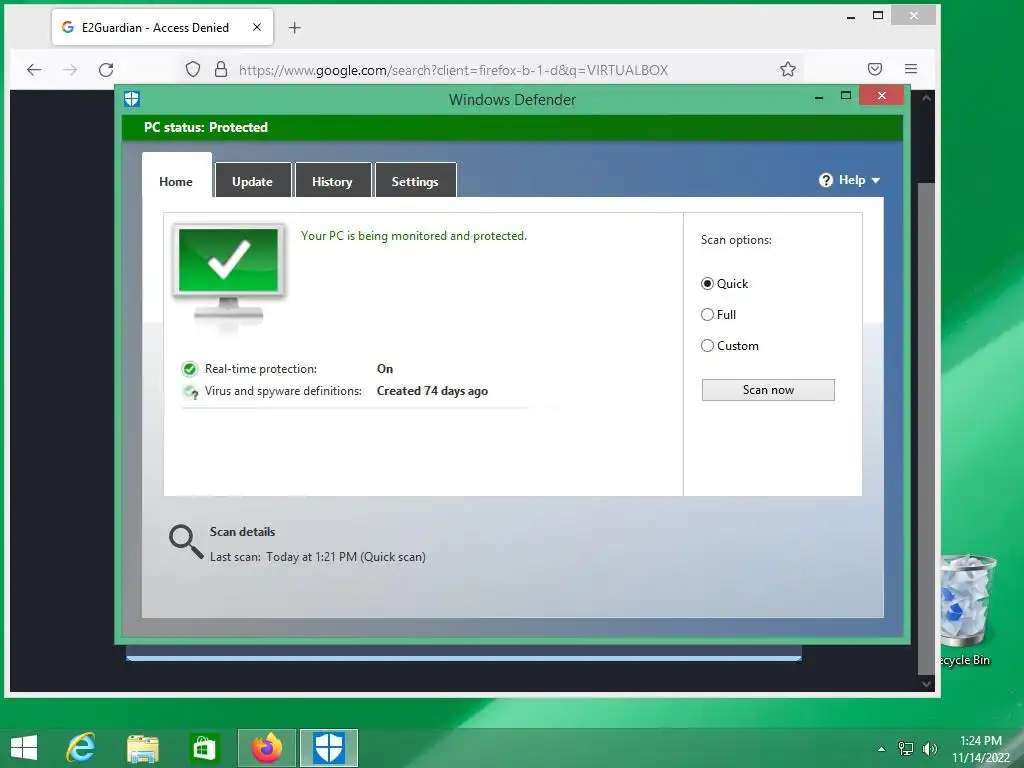Maximize the Windows Defender window
The width and height of the screenshot is (1024, 768).
coord(846,95)
